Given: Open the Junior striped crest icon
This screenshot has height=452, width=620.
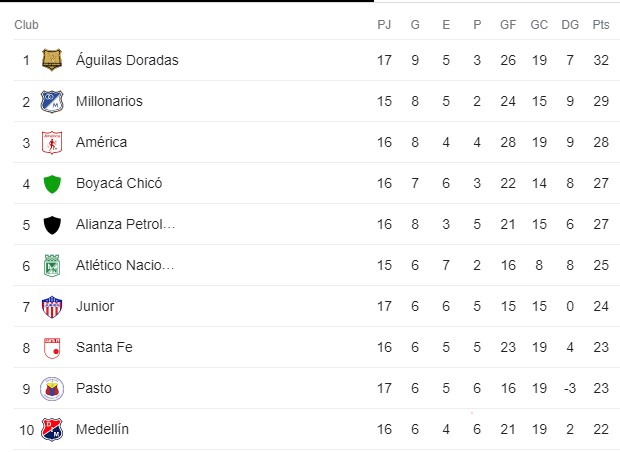Looking at the screenshot, I should [52, 307].
